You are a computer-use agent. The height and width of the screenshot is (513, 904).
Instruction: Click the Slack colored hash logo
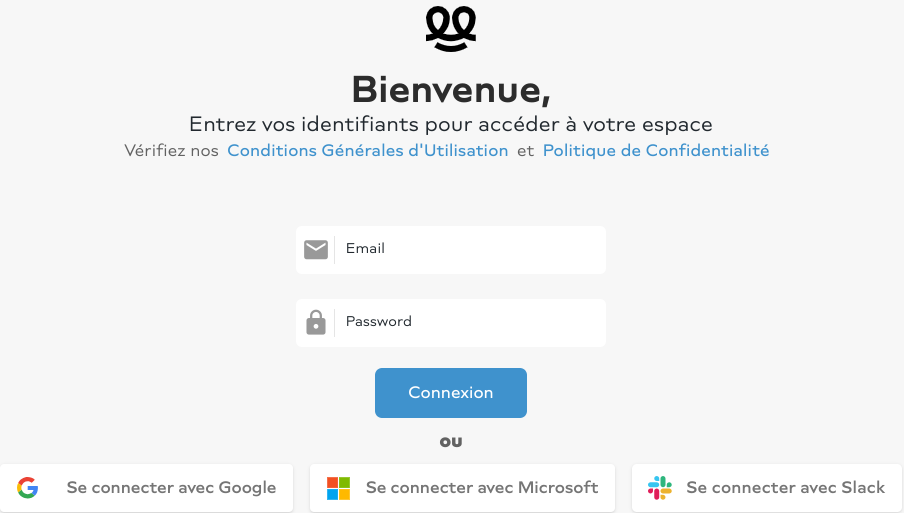coord(660,488)
